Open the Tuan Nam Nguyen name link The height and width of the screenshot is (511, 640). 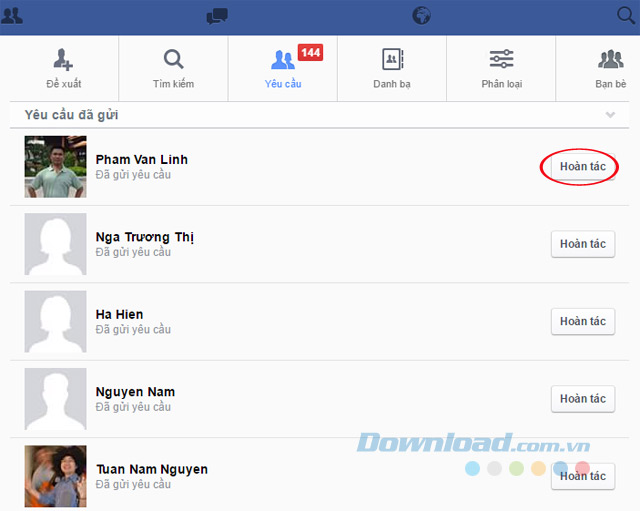(x=152, y=470)
